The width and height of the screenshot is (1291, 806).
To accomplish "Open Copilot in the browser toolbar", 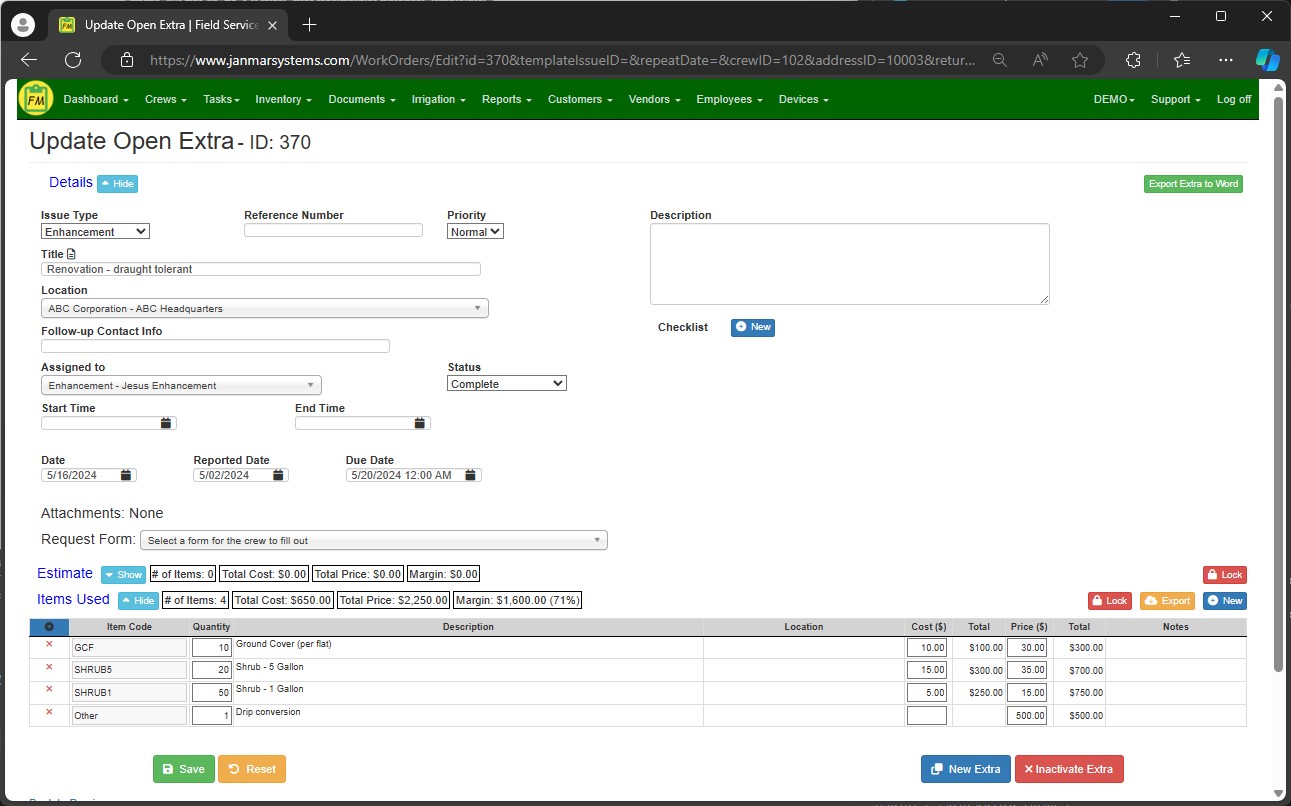I will click(1267, 60).
